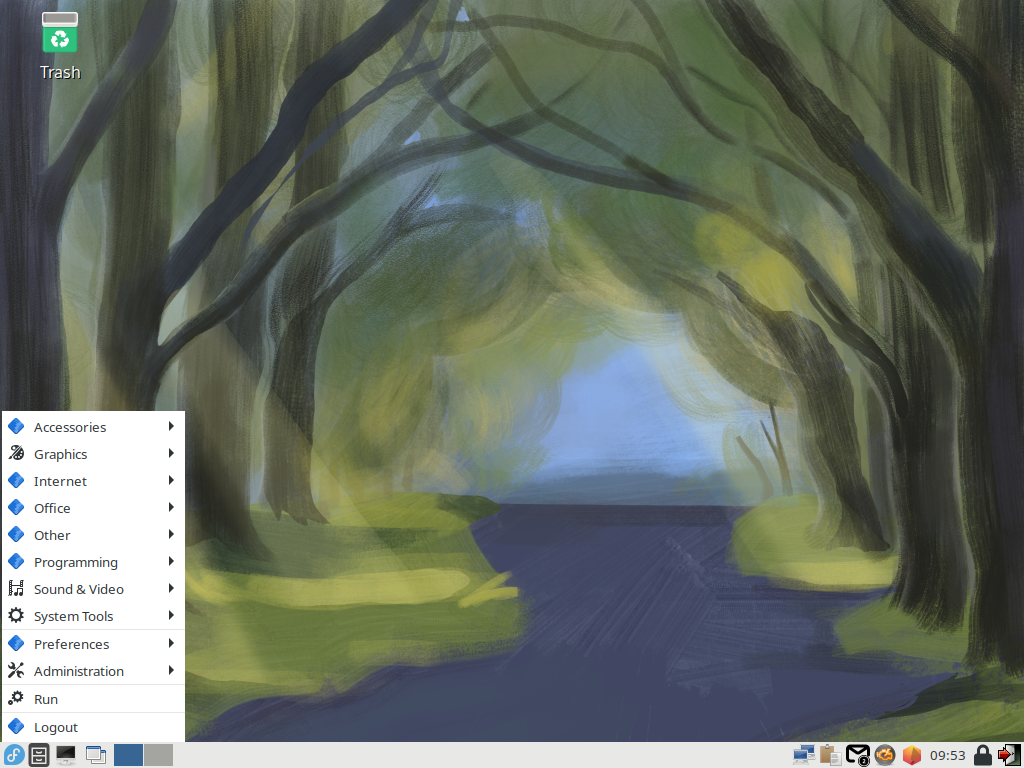The height and width of the screenshot is (768, 1024).
Task: Click the lock screen padlock icon
Action: (982, 755)
